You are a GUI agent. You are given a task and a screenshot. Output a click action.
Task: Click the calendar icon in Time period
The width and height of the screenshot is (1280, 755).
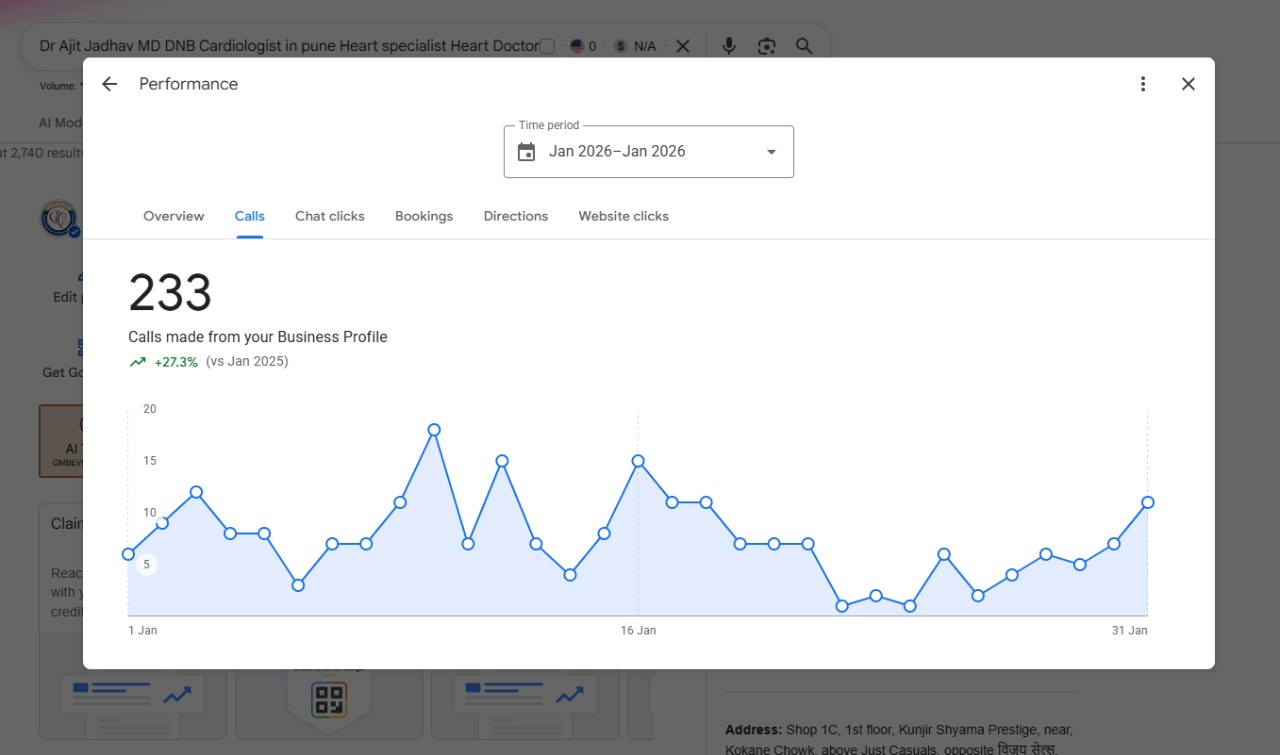[x=526, y=152]
